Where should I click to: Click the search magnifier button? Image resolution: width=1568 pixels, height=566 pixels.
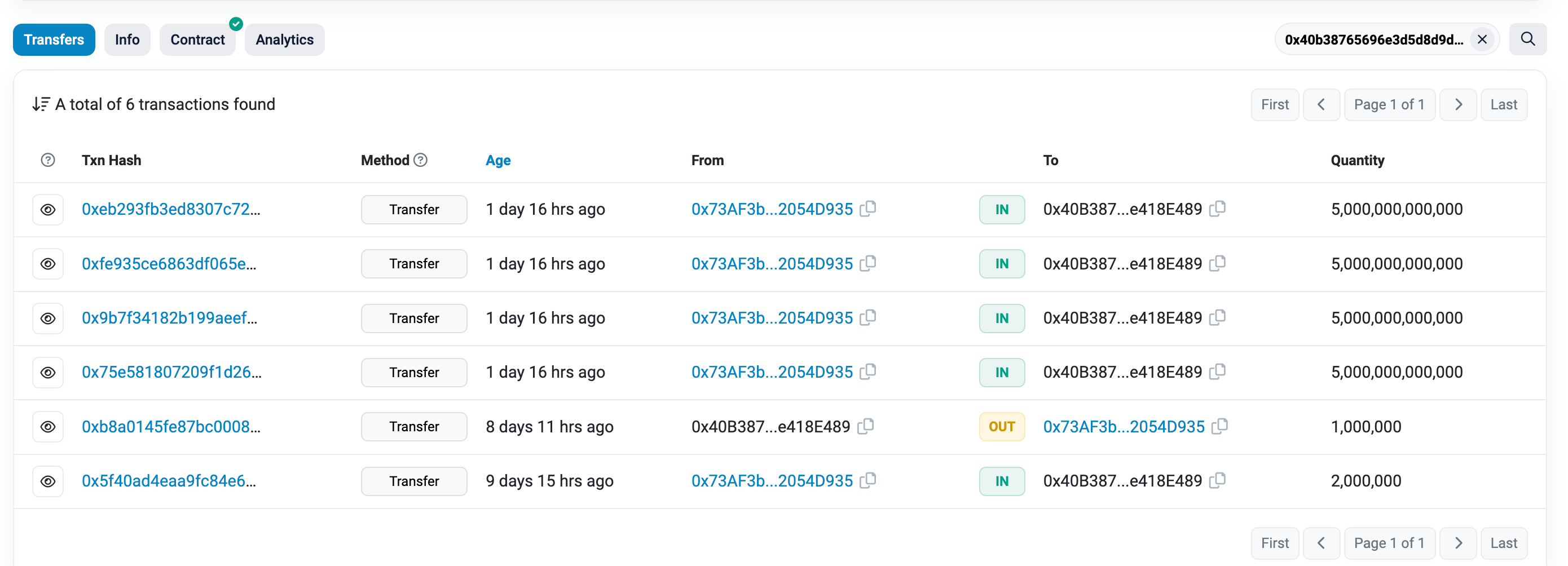(1528, 39)
